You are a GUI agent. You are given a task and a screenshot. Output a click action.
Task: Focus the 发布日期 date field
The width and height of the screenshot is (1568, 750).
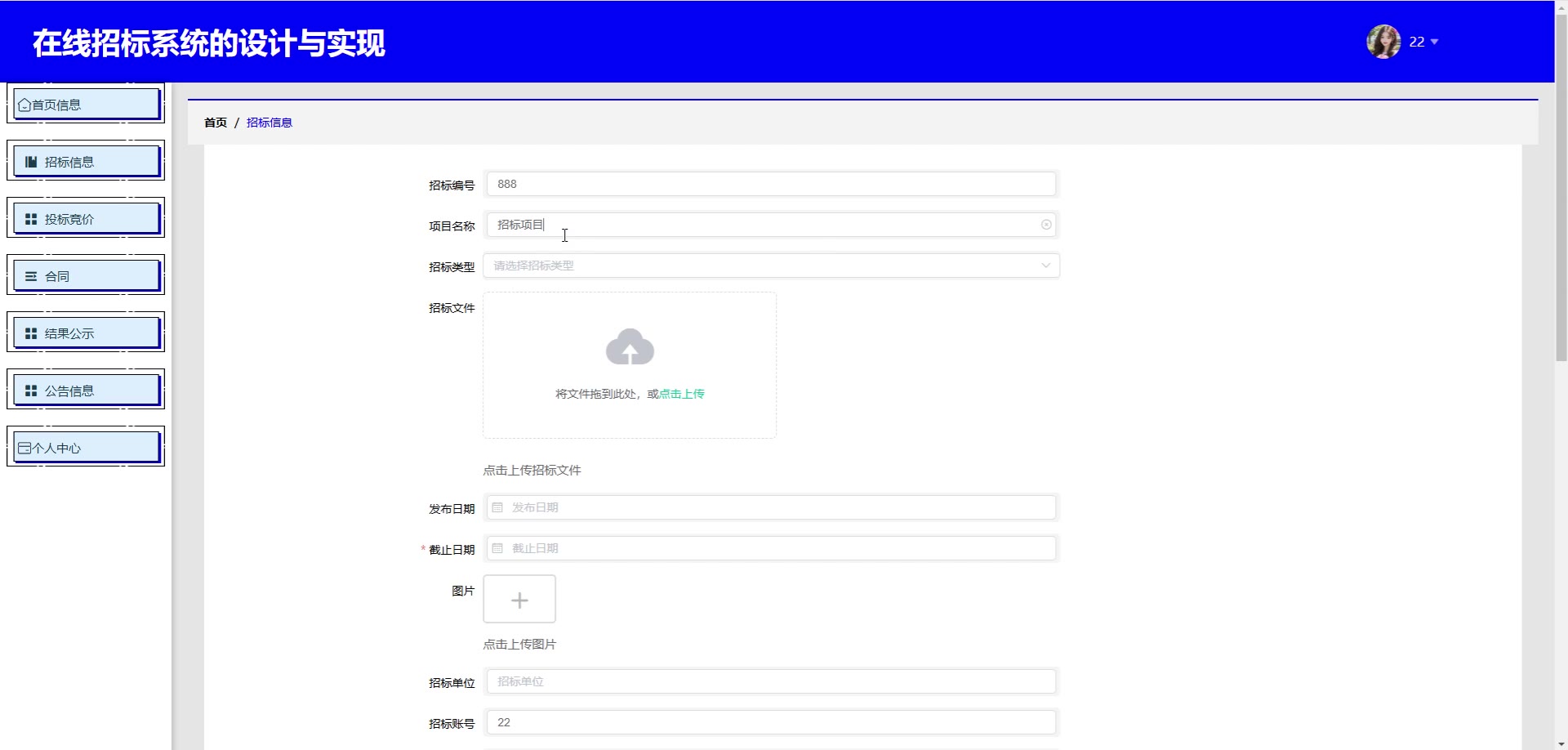coord(771,507)
